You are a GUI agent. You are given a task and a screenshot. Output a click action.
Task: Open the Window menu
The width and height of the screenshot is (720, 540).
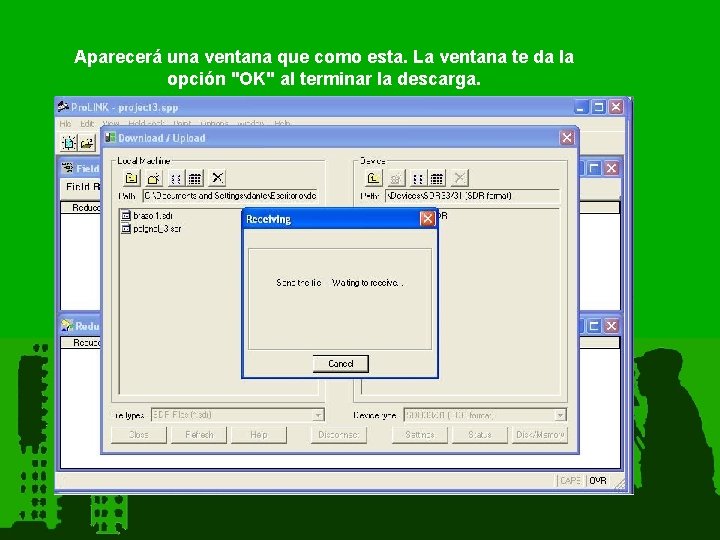click(251, 124)
